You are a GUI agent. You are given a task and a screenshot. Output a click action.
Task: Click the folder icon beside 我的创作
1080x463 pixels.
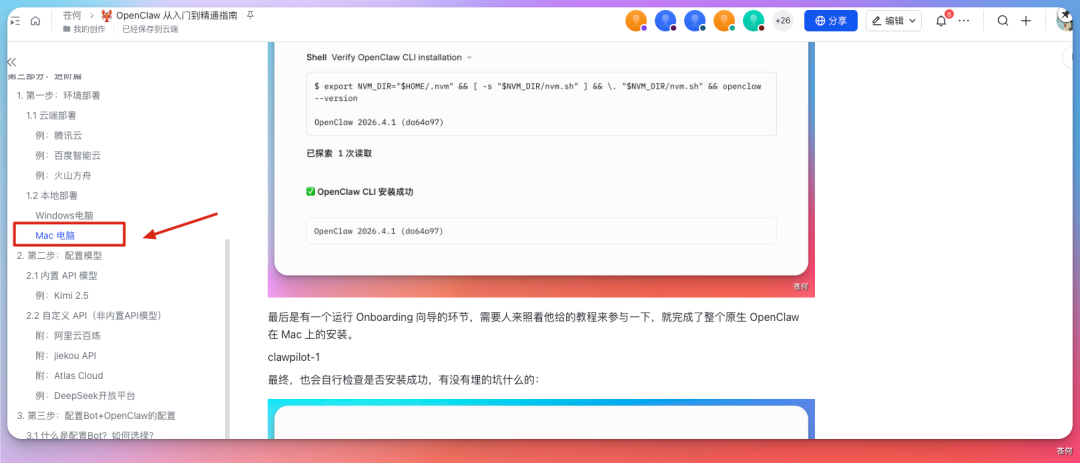coord(66,29)
